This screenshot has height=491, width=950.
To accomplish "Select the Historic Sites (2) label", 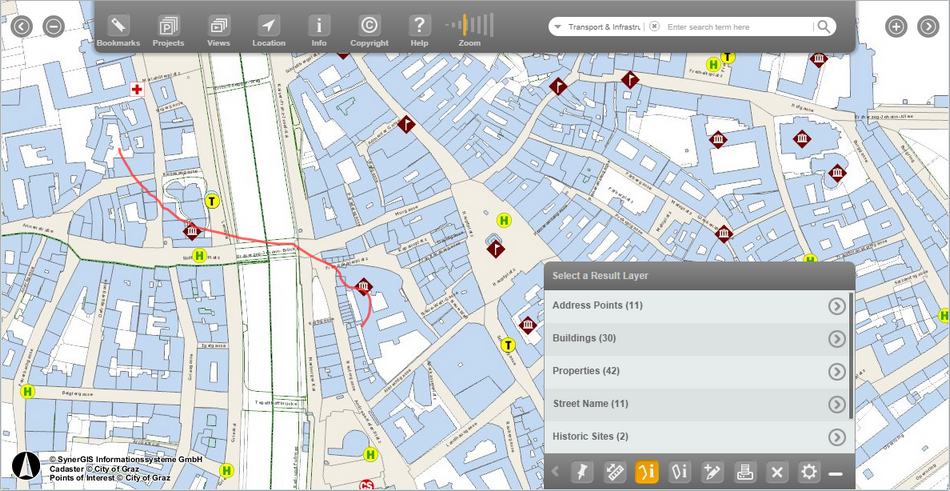I will pos(590,436).
